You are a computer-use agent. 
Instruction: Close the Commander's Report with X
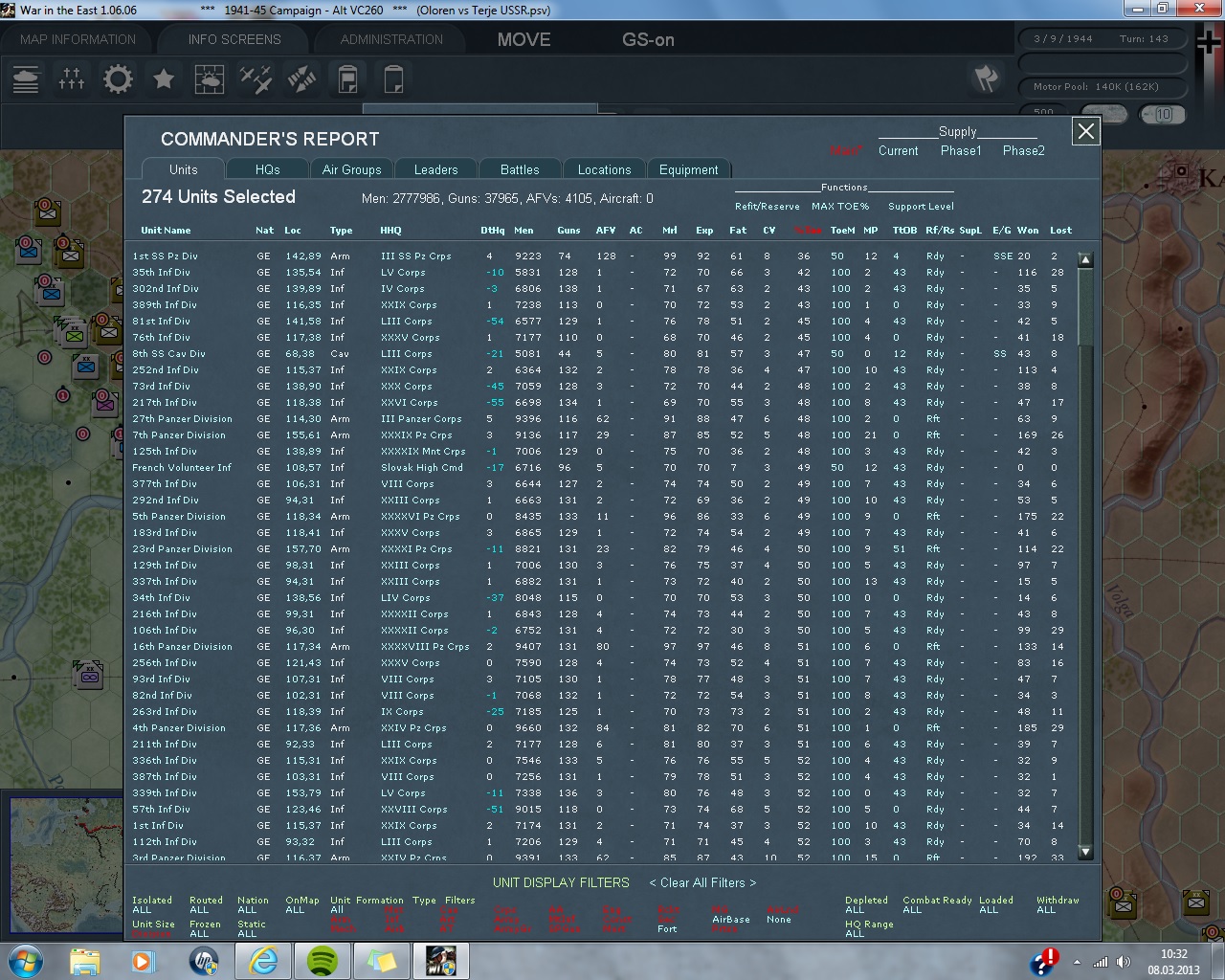[1085, 132]
